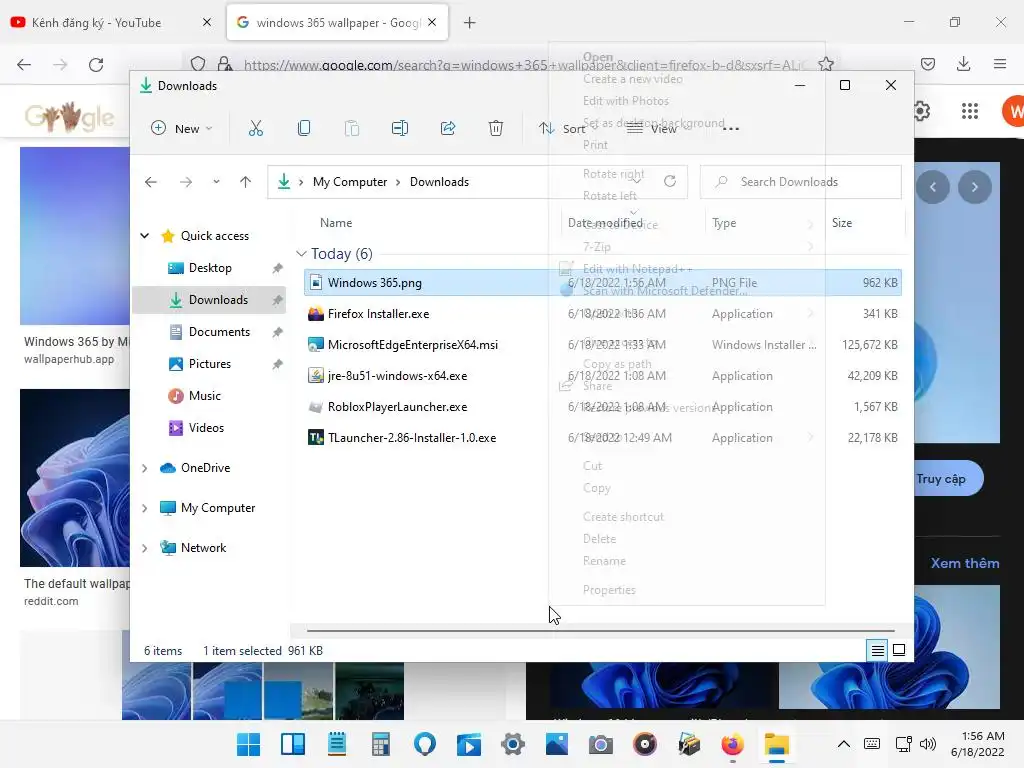Open Desktop in Quick access
The height and width of the screenshot is (768, 1024).
click(x=210, y=268)
